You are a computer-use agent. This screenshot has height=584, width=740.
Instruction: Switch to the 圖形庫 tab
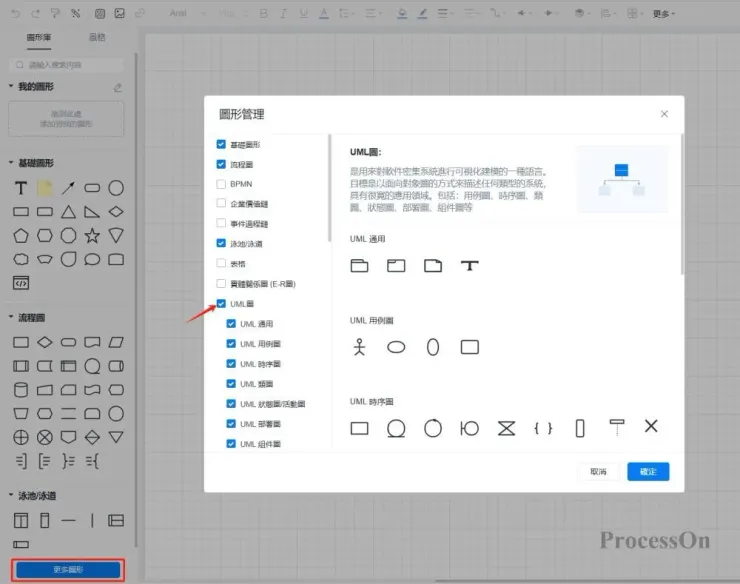pyautogui.click(x=40, y=37)
